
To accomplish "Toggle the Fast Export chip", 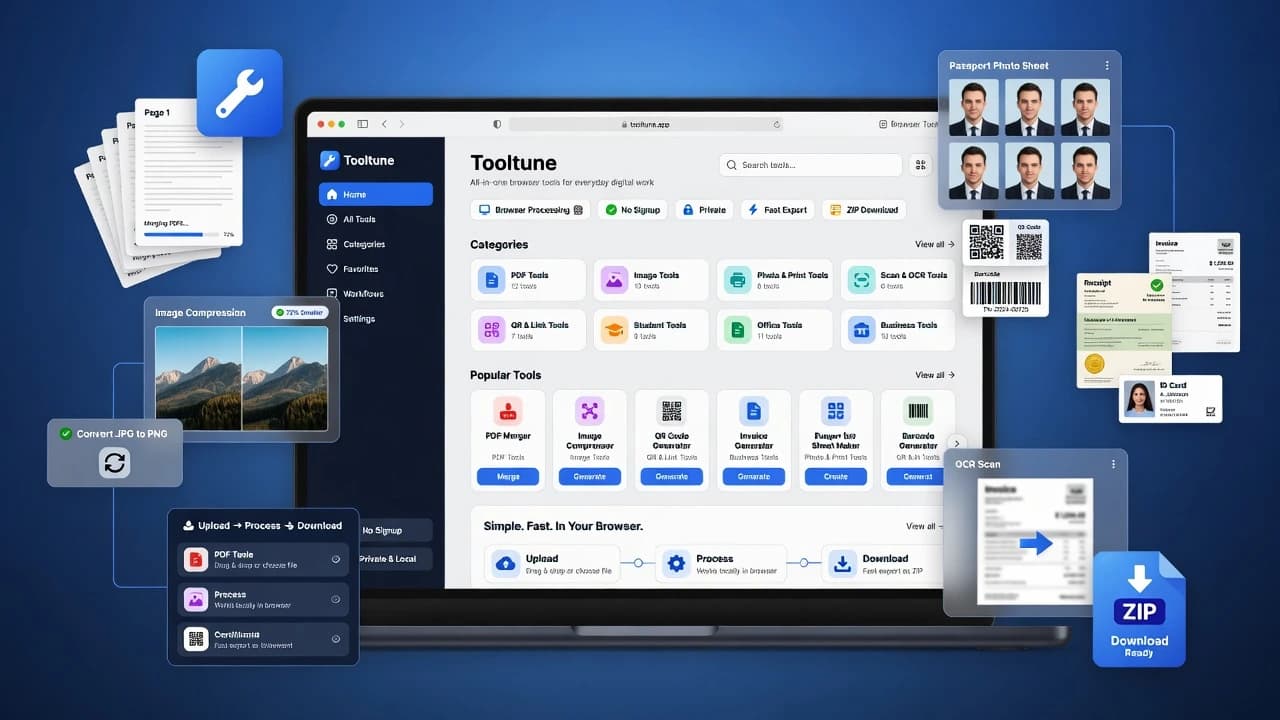I will (777, 210).
